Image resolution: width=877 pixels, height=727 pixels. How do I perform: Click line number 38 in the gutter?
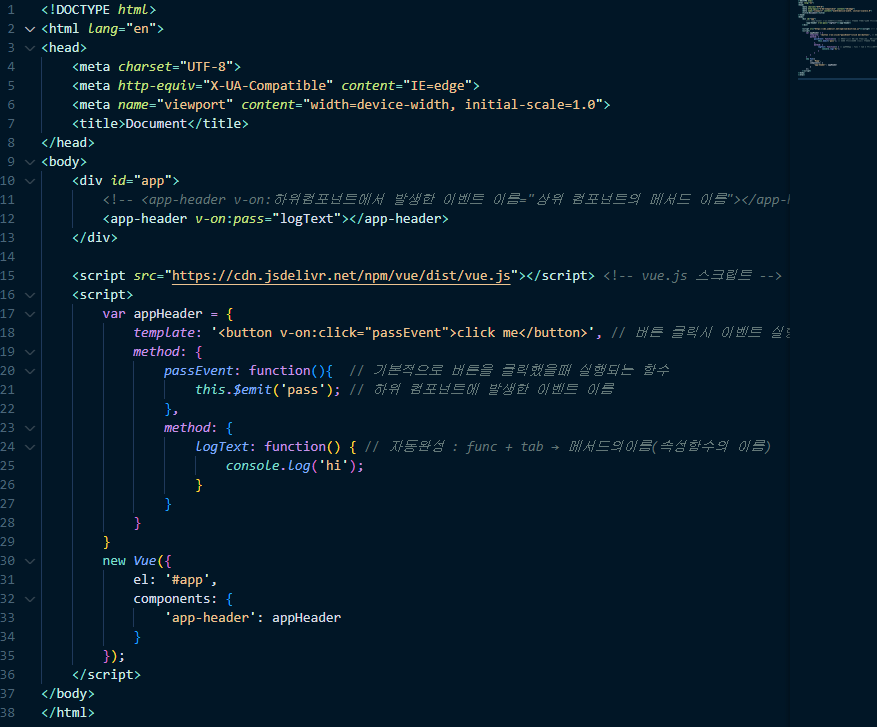coord(8,712)
